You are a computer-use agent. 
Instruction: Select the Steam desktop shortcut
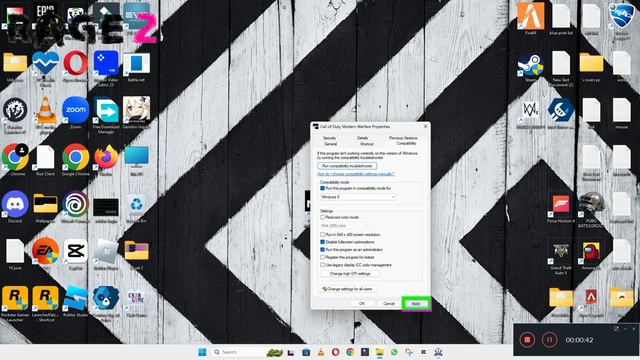click(530, 64)
